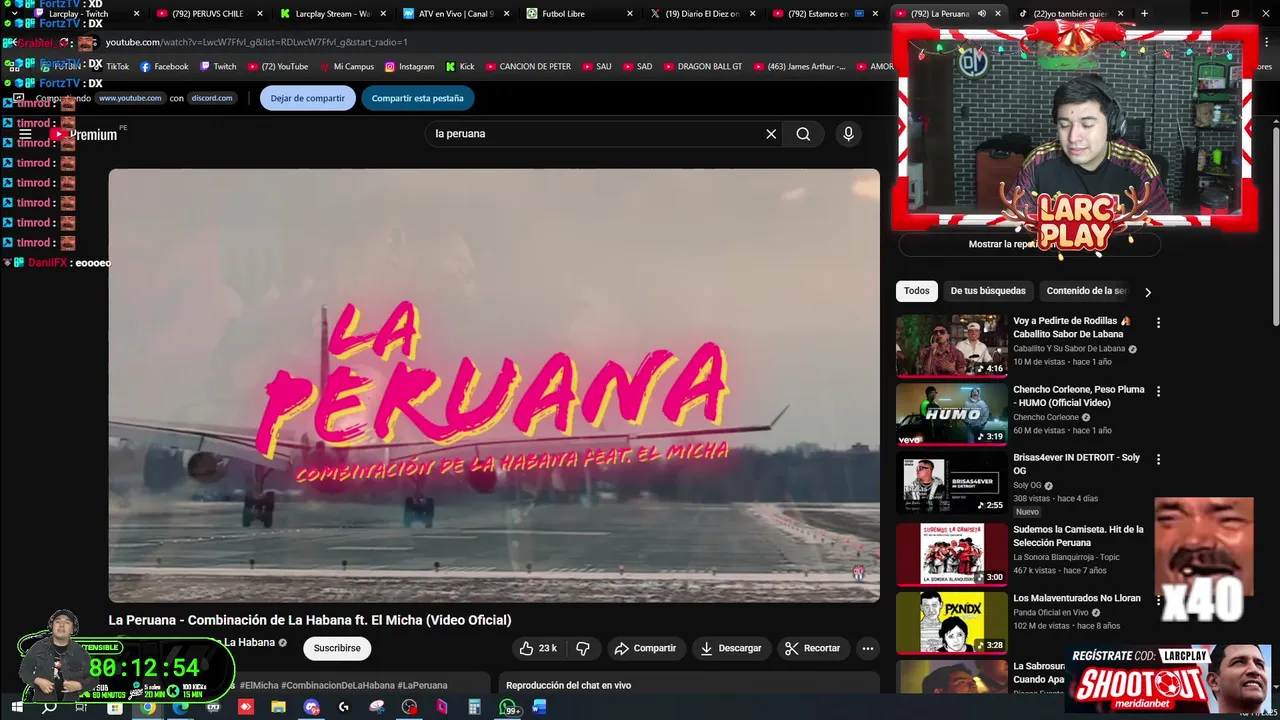Open the Facebook bookmark
Image resolution: width=1280 pixels, height=720 pixels.
click(164, 67)
